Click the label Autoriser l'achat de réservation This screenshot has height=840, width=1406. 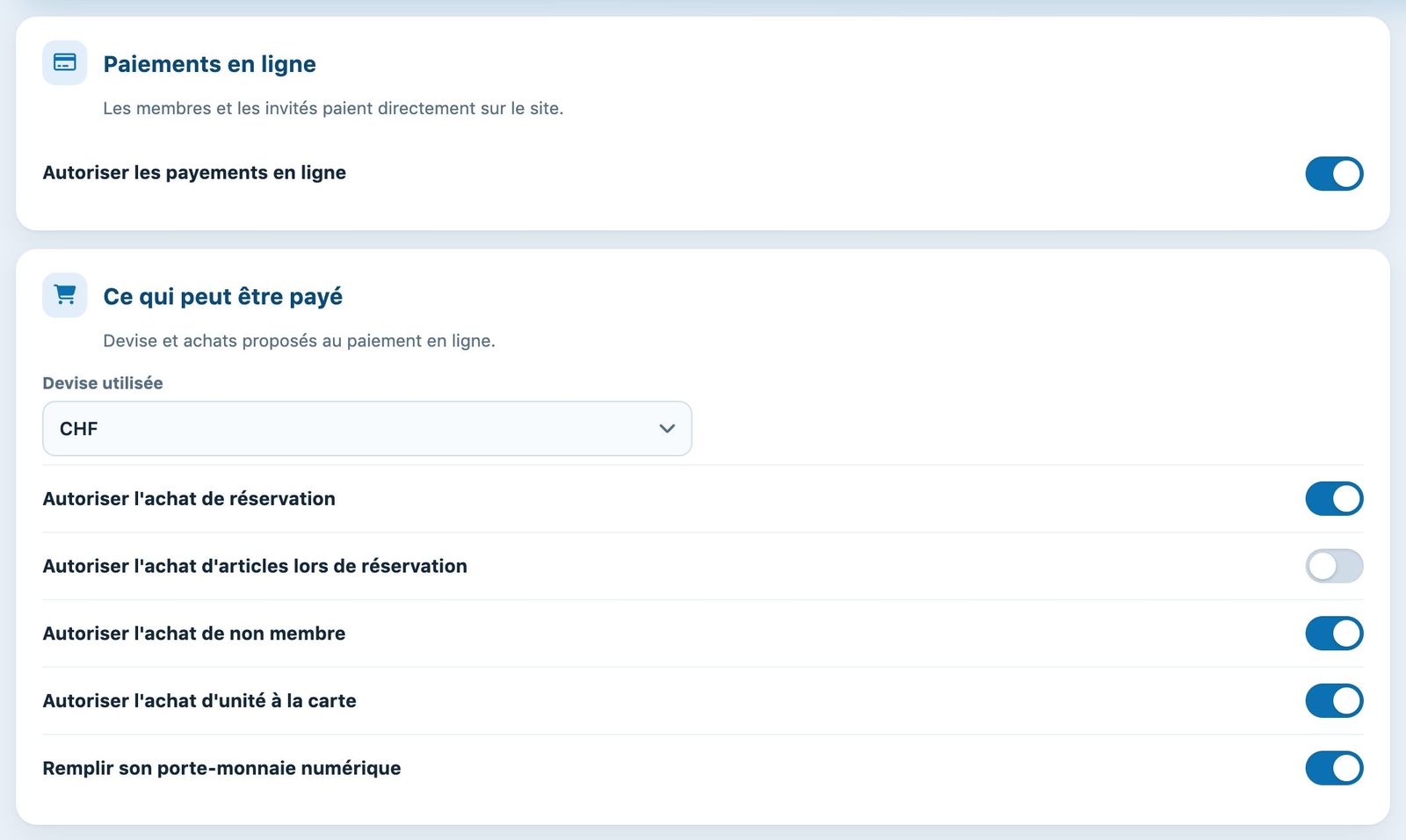189,499
